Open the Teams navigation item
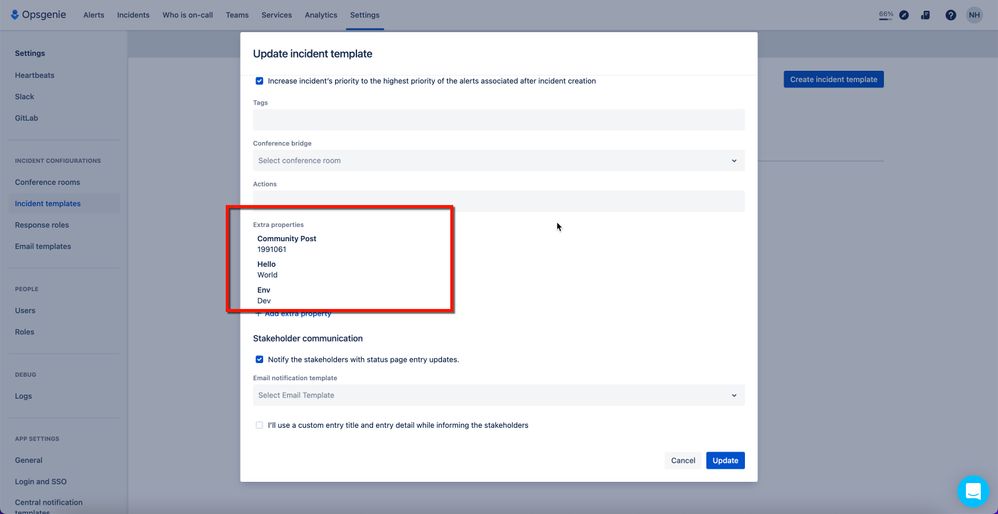This screenshot has height=514, width=998. tap(237, 15)
